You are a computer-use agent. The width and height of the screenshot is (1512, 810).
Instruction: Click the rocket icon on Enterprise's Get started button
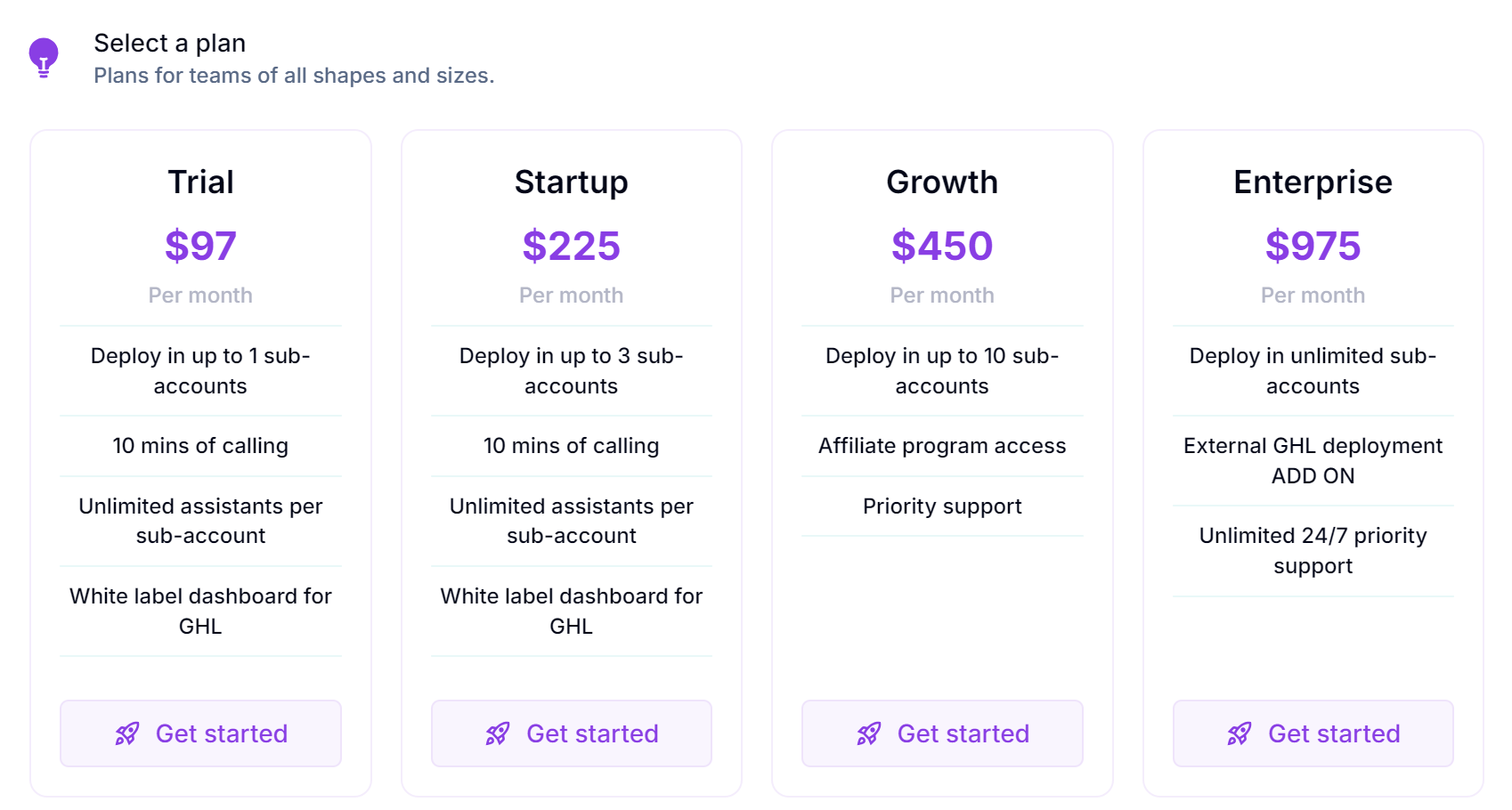(1240, 733)
